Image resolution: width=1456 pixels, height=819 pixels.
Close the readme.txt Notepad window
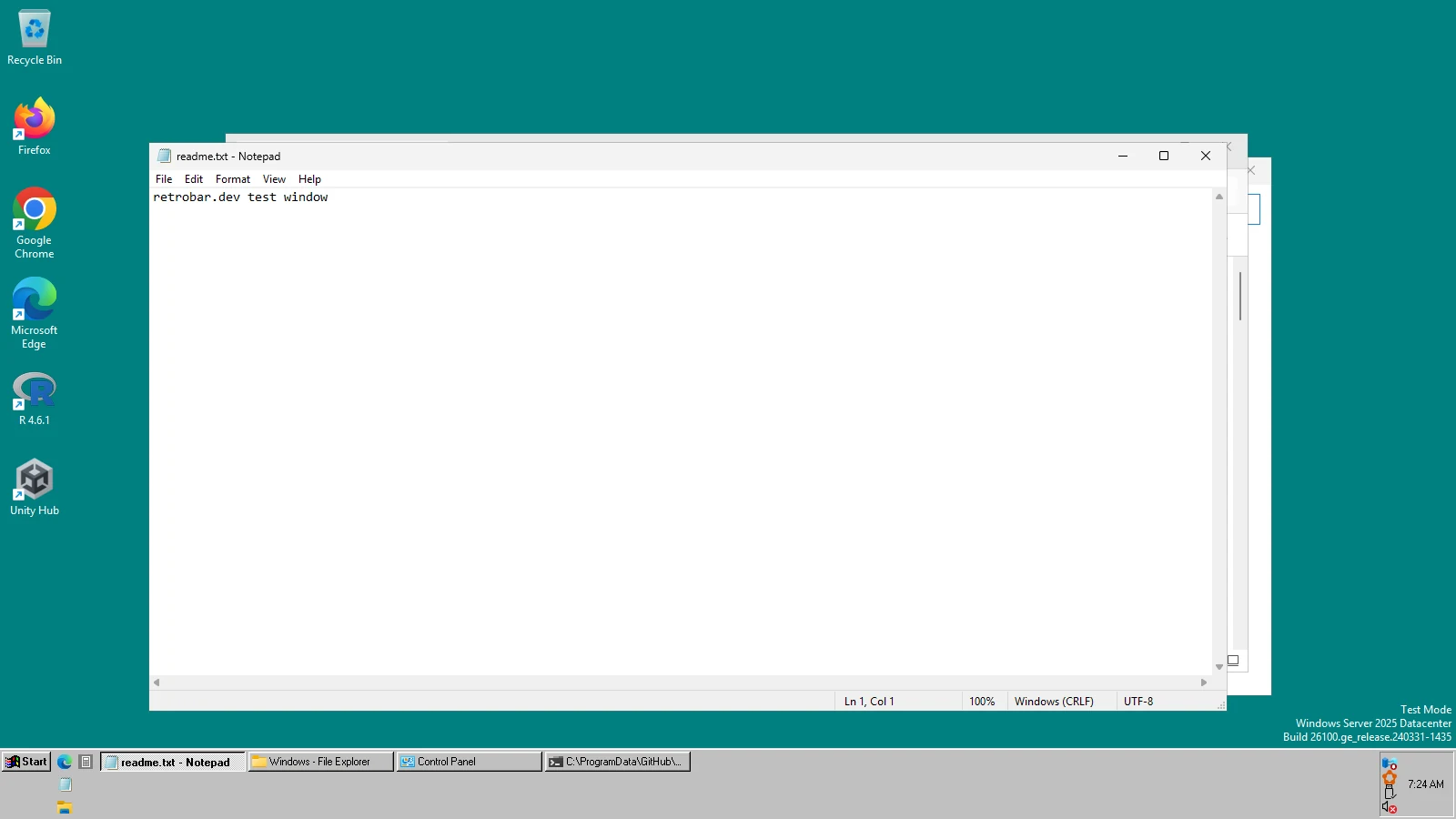1206,156
